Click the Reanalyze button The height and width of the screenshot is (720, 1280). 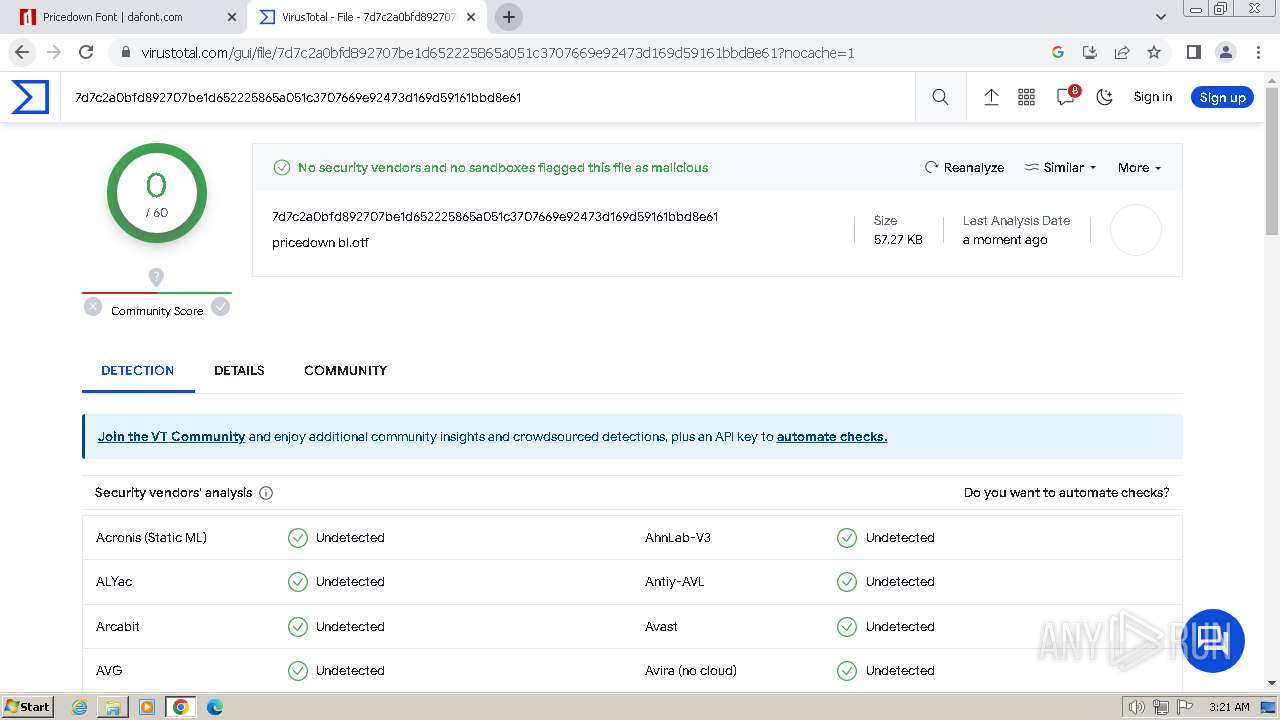click(964, 167)
